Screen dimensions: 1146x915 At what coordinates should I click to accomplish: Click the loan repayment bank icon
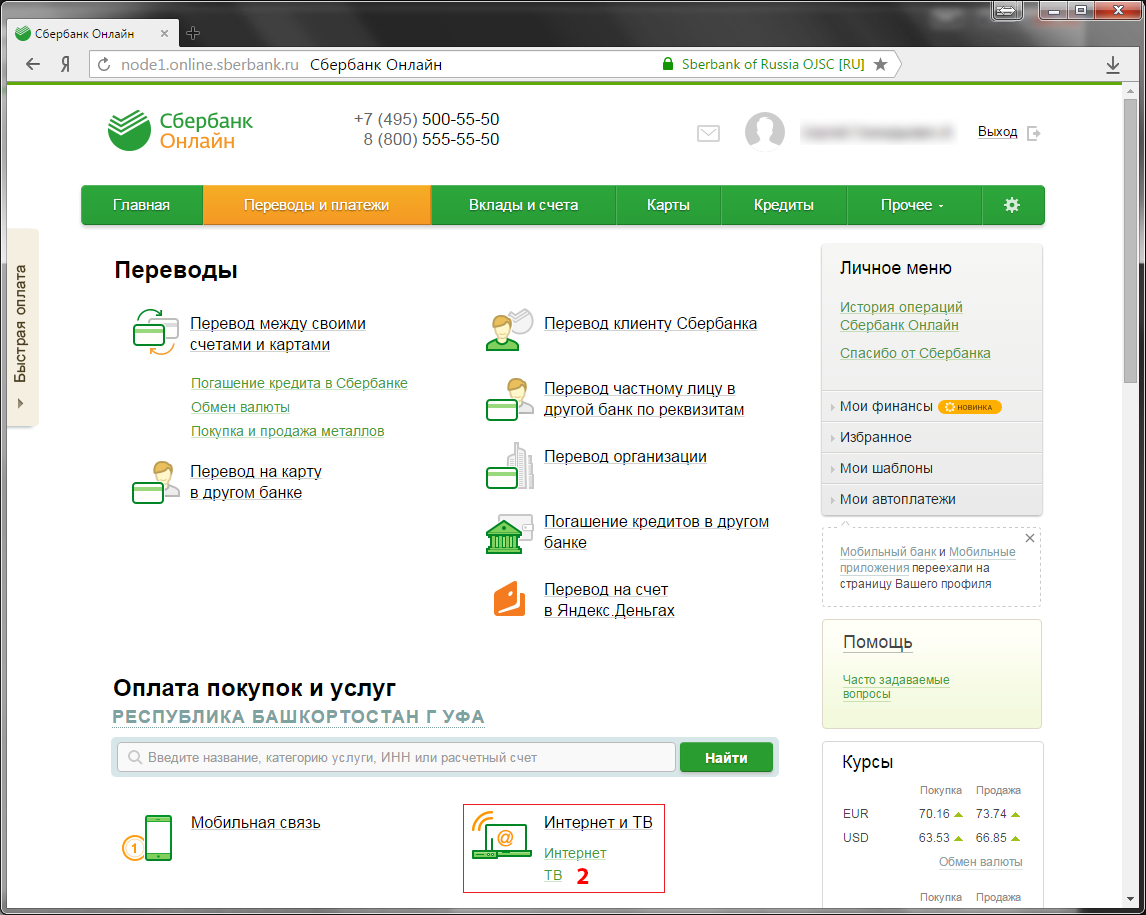click(x=509, y=534)
